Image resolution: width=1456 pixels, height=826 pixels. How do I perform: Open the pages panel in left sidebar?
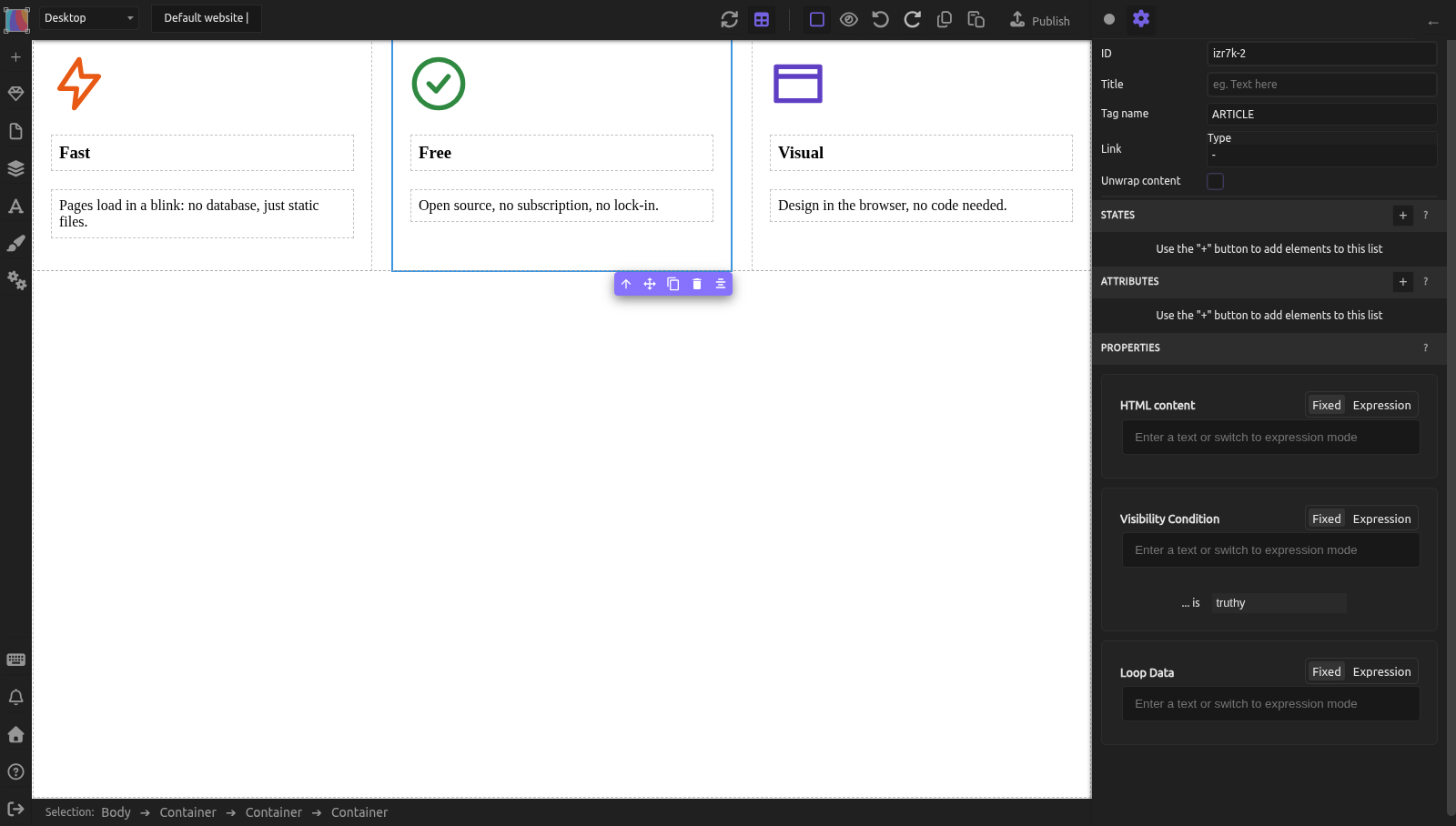coord(15,131)
